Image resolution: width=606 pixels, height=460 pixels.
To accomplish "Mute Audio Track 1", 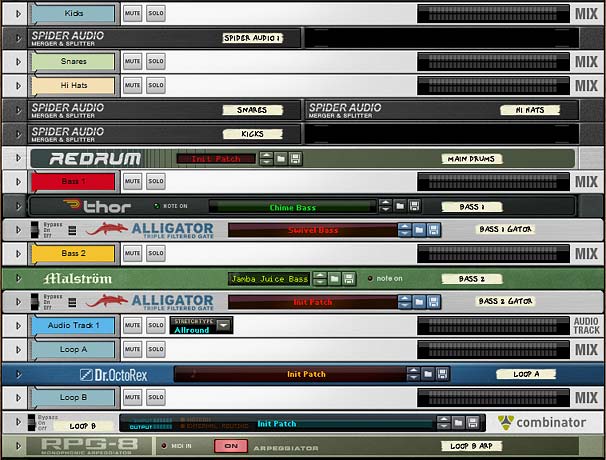I will click(x=133, y=325).
